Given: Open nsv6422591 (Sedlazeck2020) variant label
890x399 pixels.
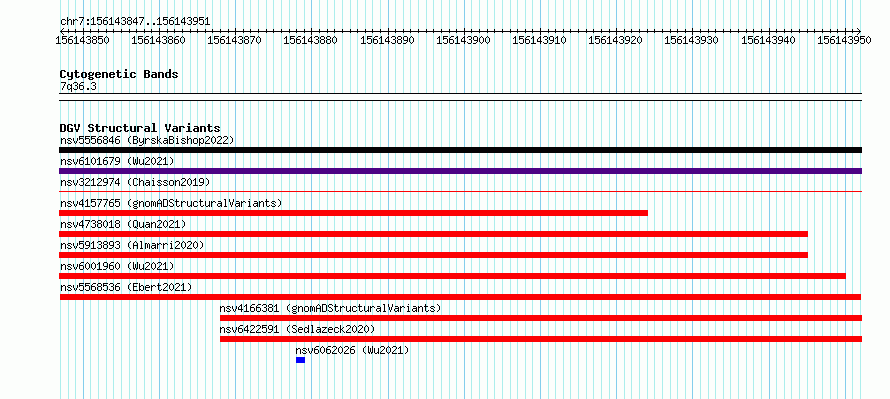Looking at the screenshot, I should pos(297,329).
